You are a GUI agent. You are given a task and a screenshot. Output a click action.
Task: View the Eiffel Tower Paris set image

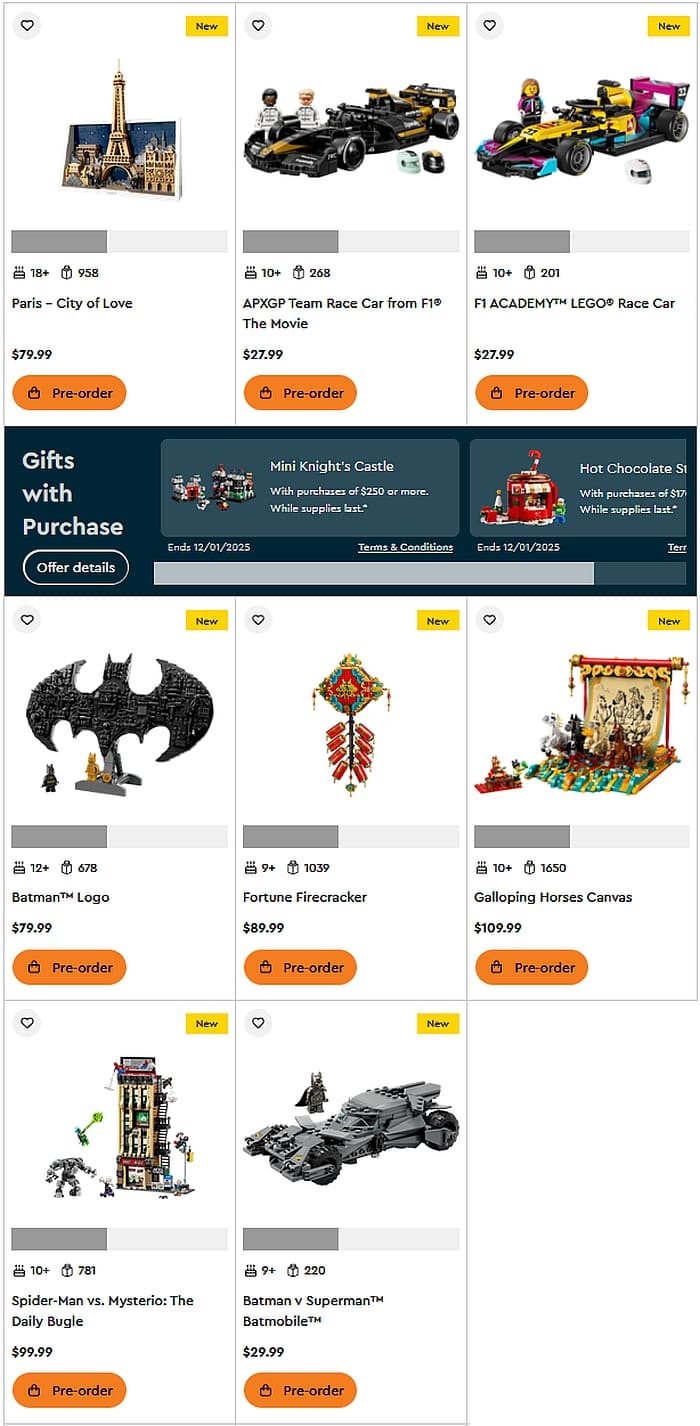[x=120, y=131]
